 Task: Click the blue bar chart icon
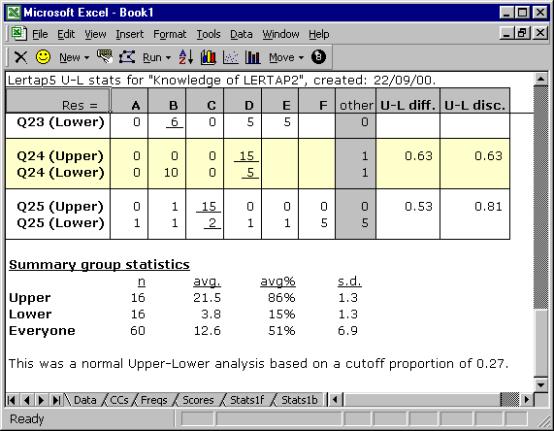pyautogui.click(x=253, y=57)
